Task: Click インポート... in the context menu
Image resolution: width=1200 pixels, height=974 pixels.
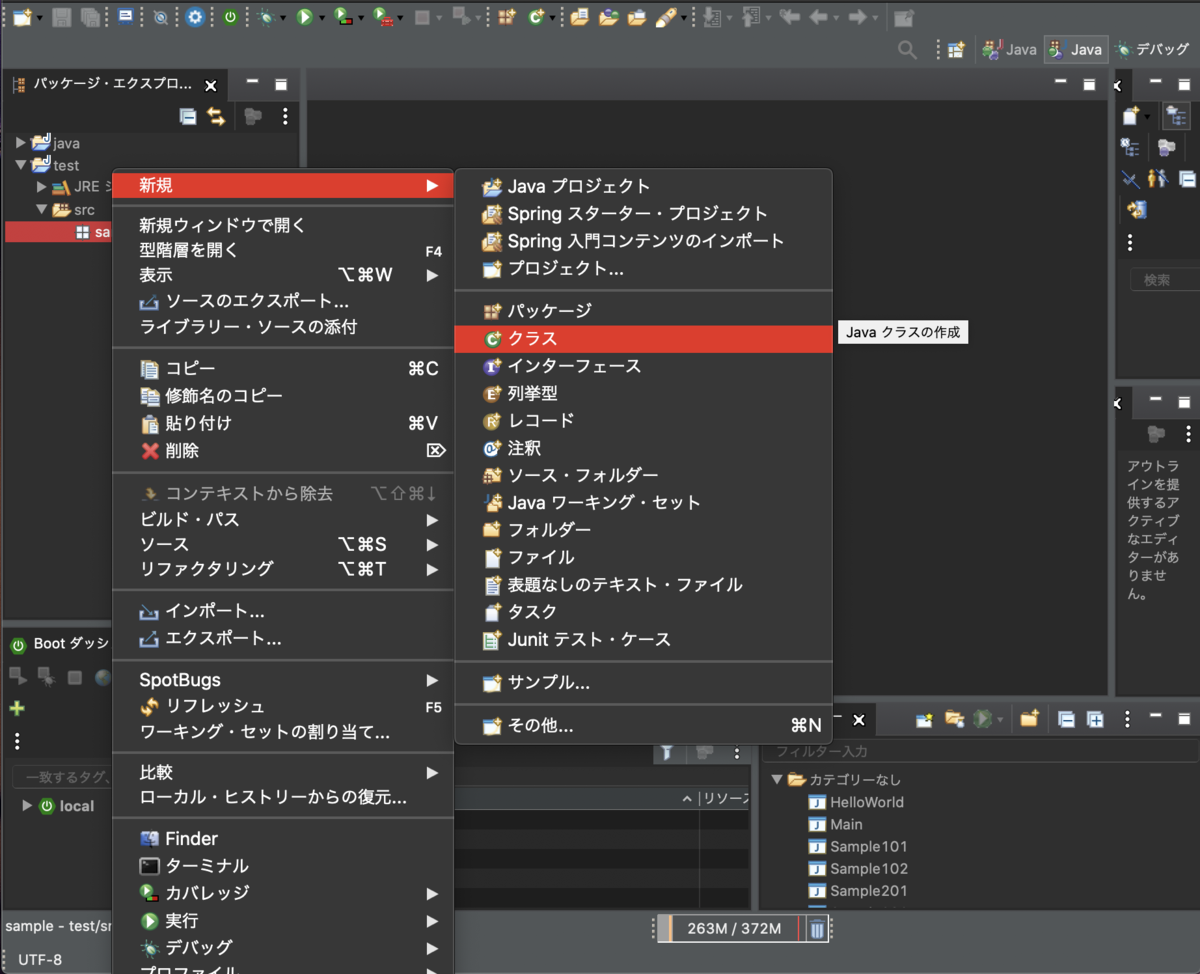Action: 283,610
